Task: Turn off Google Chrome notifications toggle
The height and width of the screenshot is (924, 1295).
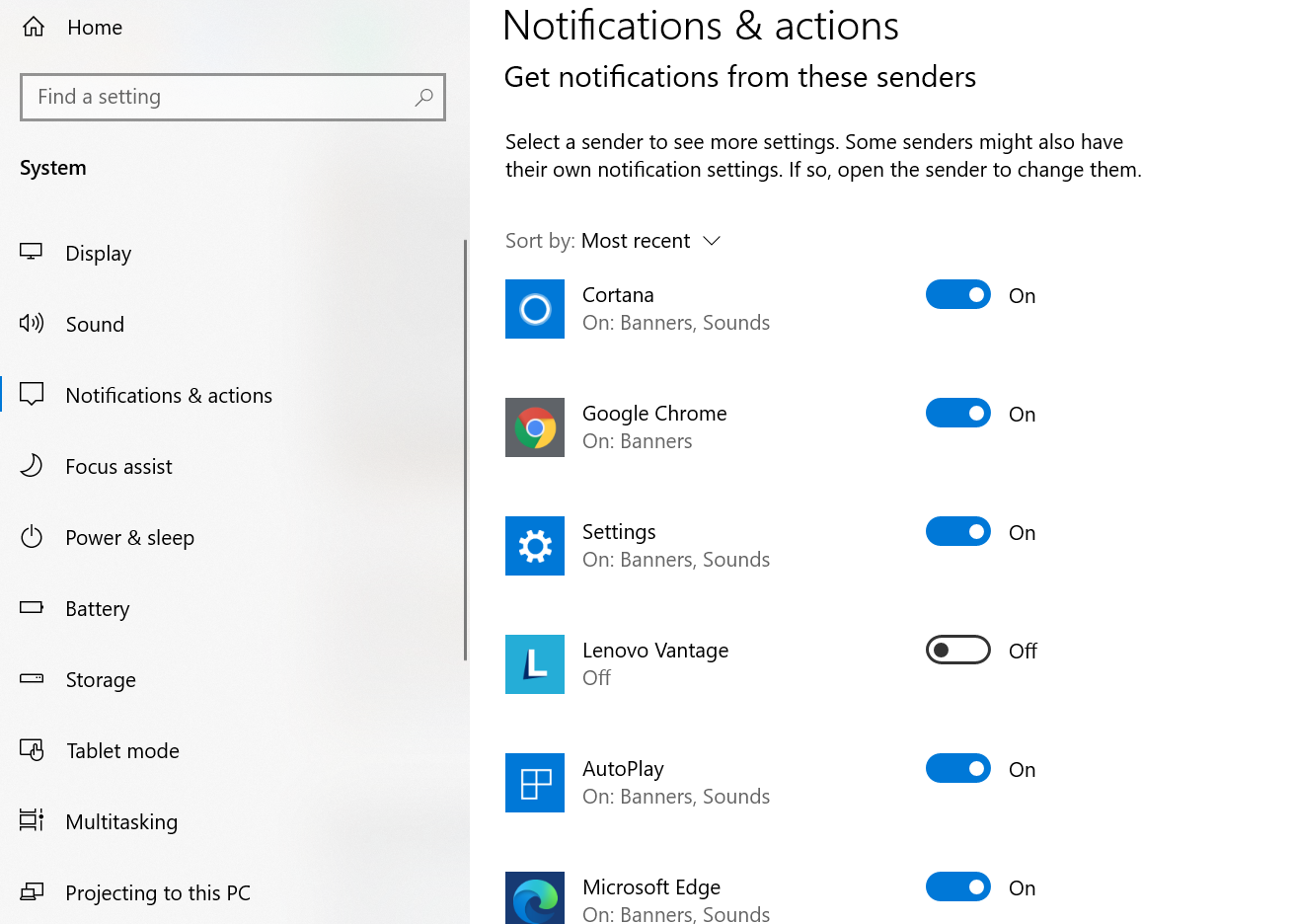Action: (x=957, y=413)
